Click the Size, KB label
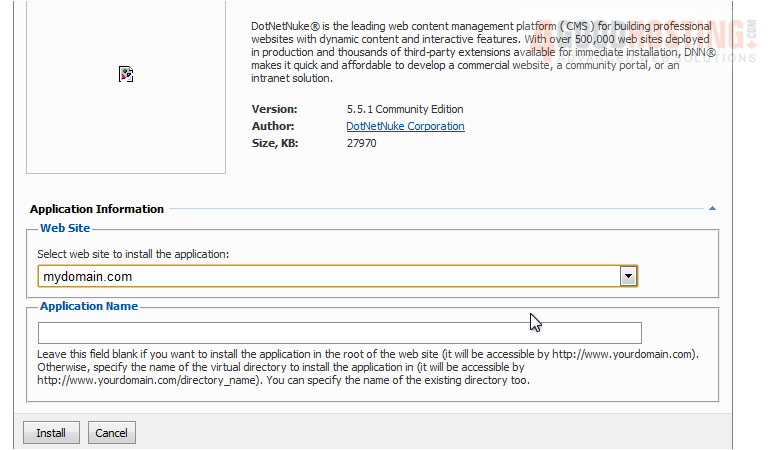The image size is (776, 450). pos(275,143)
